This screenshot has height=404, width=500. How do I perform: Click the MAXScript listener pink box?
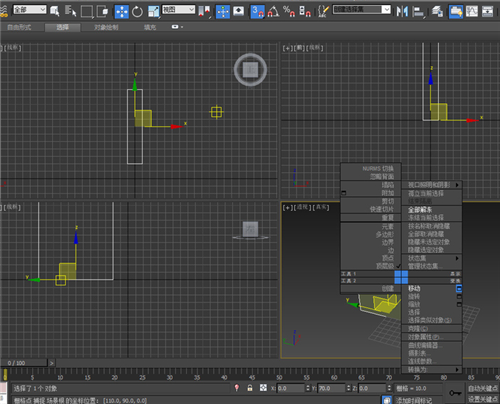click(3, 388)
